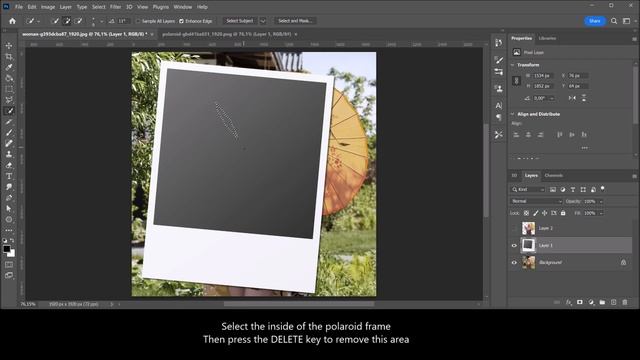Toggle lock image pixels brush icon
Image resolution: width=640 pixels, height=360 pixels.
536,213
